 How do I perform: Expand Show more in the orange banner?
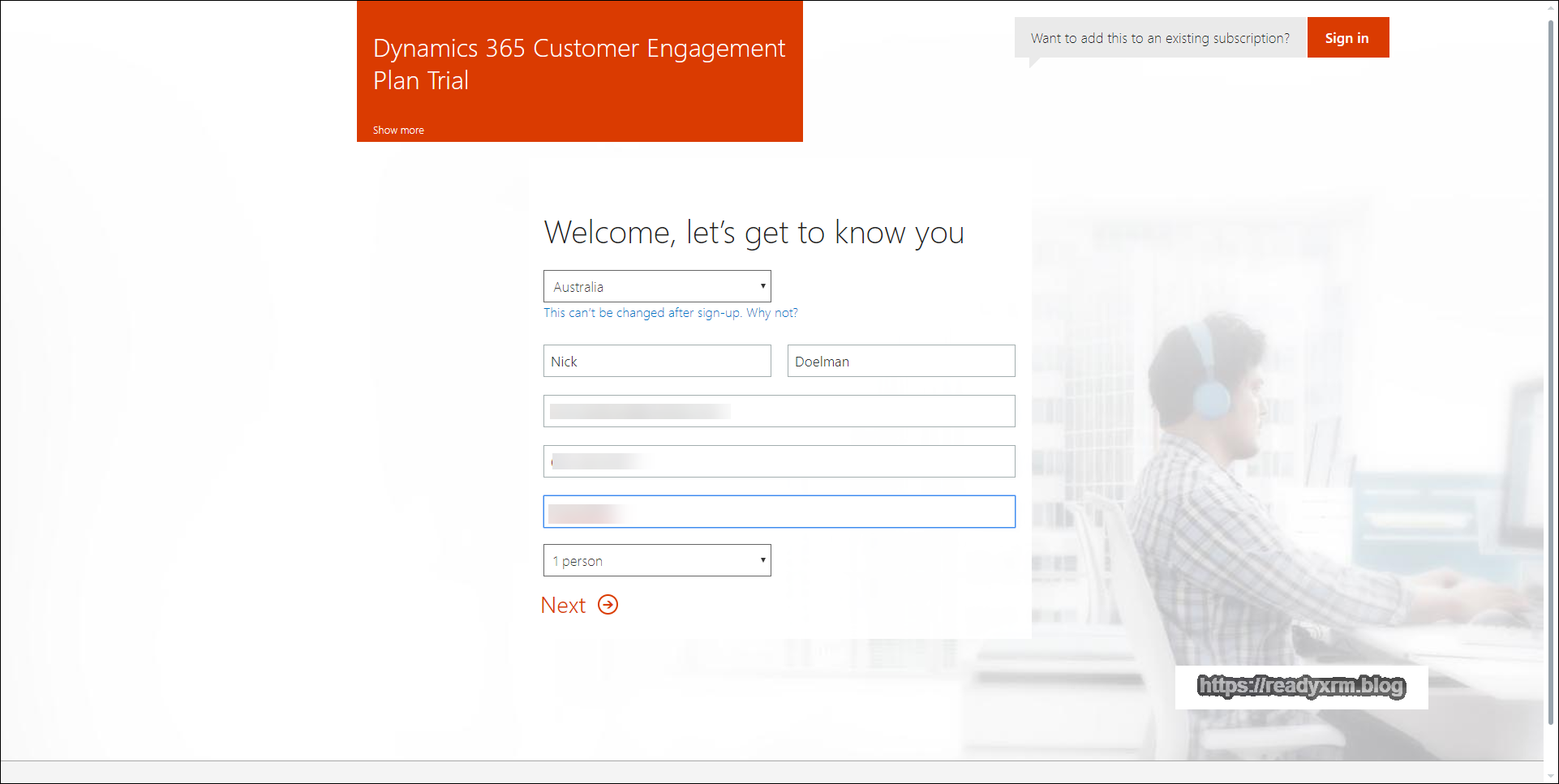[x=398, y=130]
